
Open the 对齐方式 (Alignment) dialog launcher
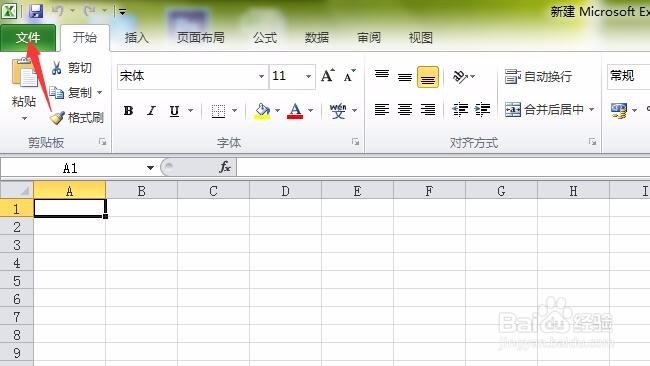592,142
